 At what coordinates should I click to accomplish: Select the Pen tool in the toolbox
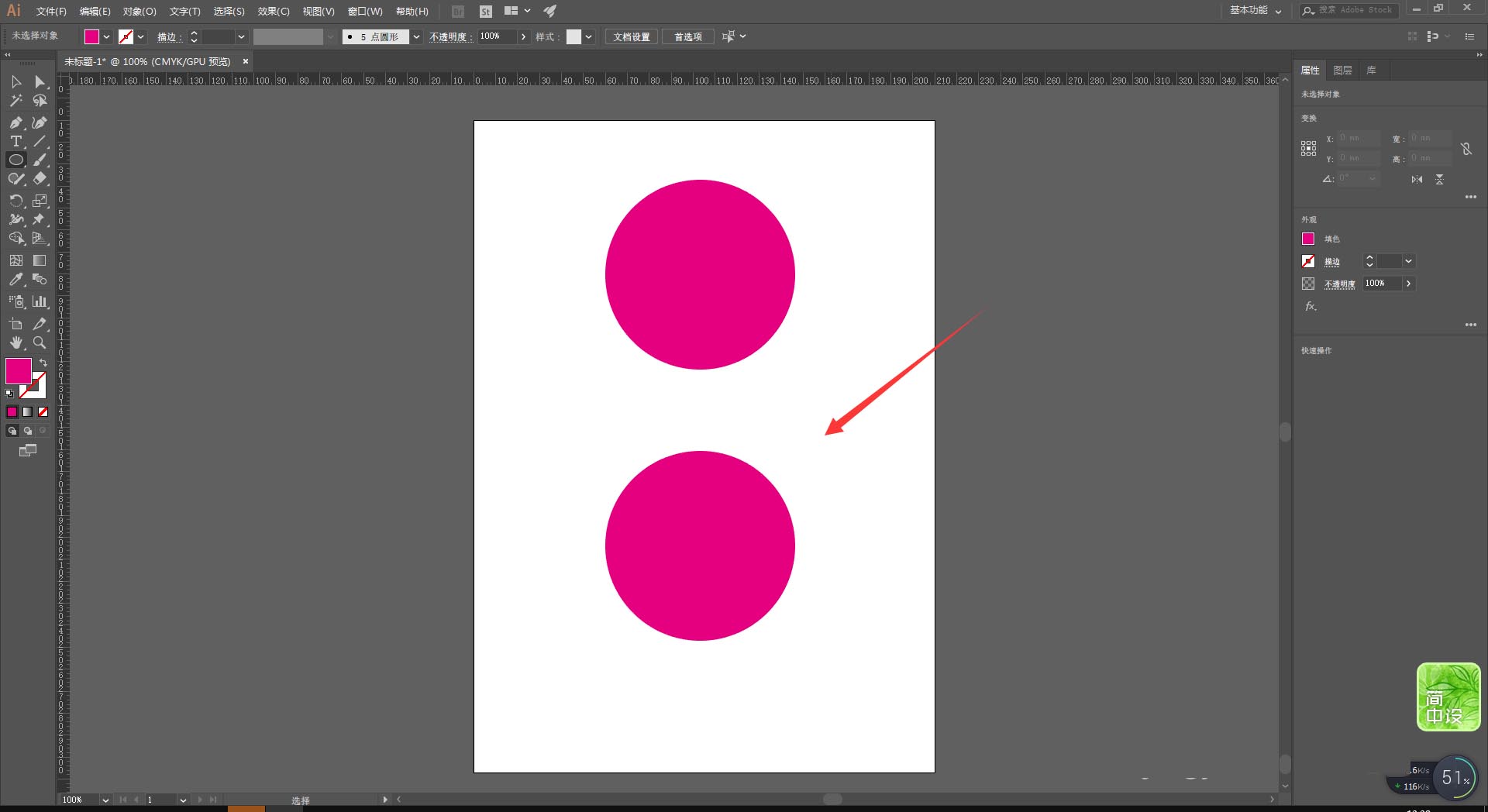[x=15, y=122]
